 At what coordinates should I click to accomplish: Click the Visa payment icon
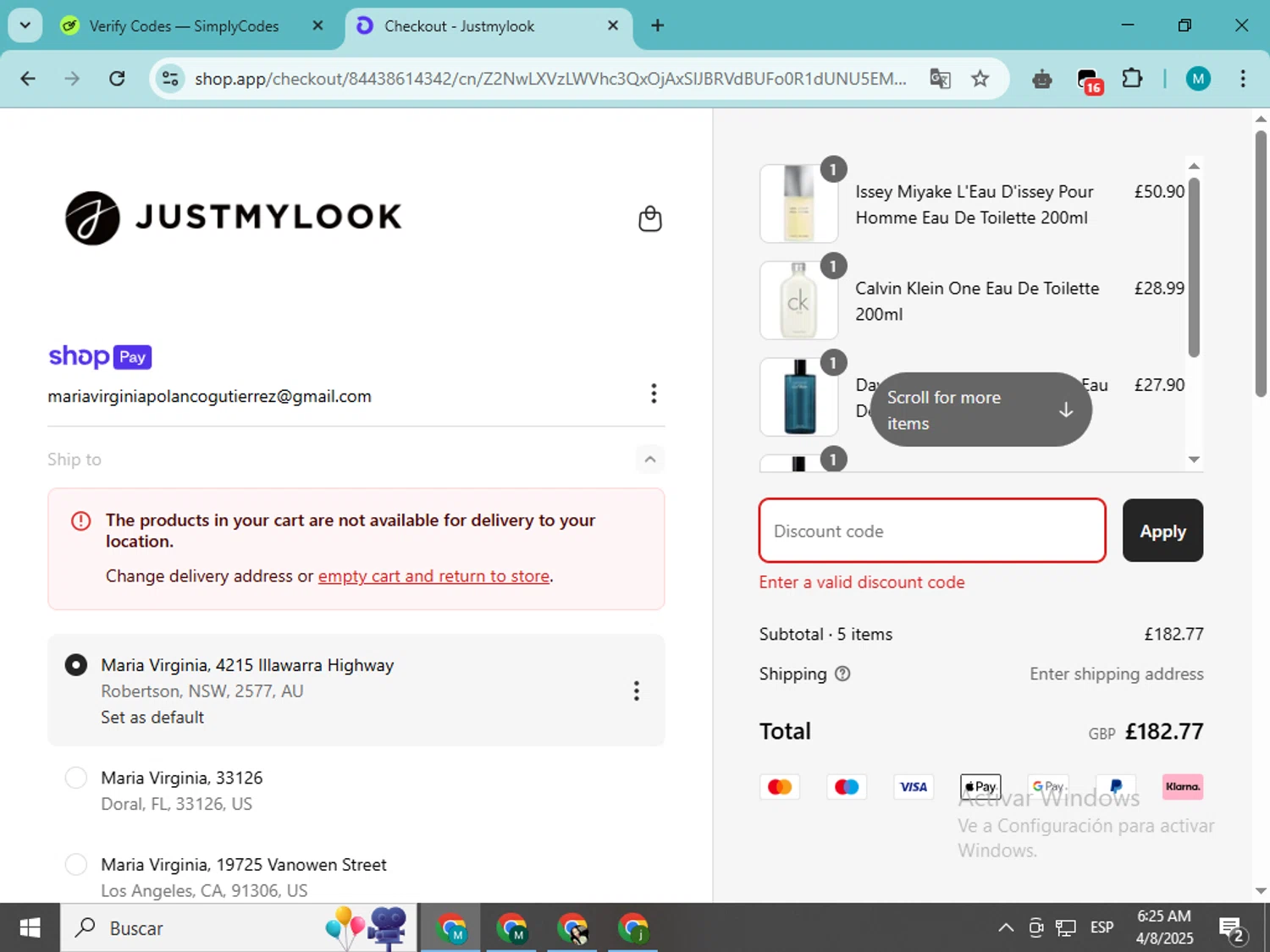[x=914, y=787]
